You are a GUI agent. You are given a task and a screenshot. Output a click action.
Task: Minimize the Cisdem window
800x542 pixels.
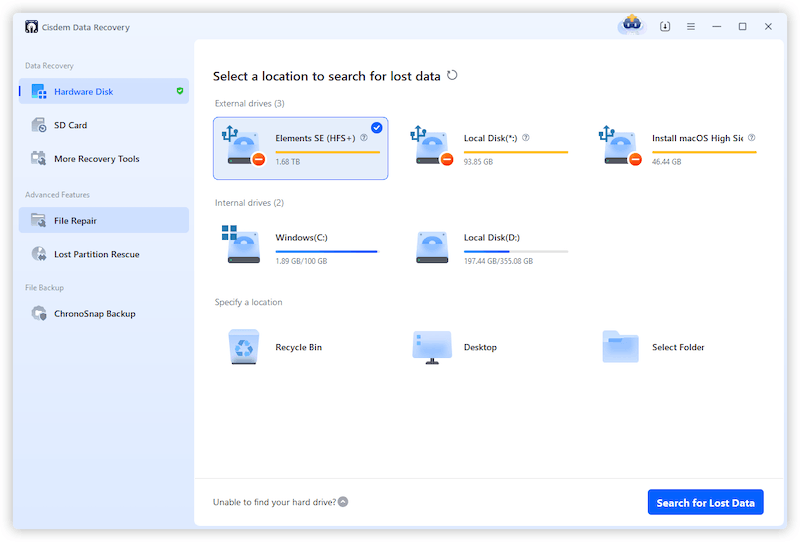point(717,27)
